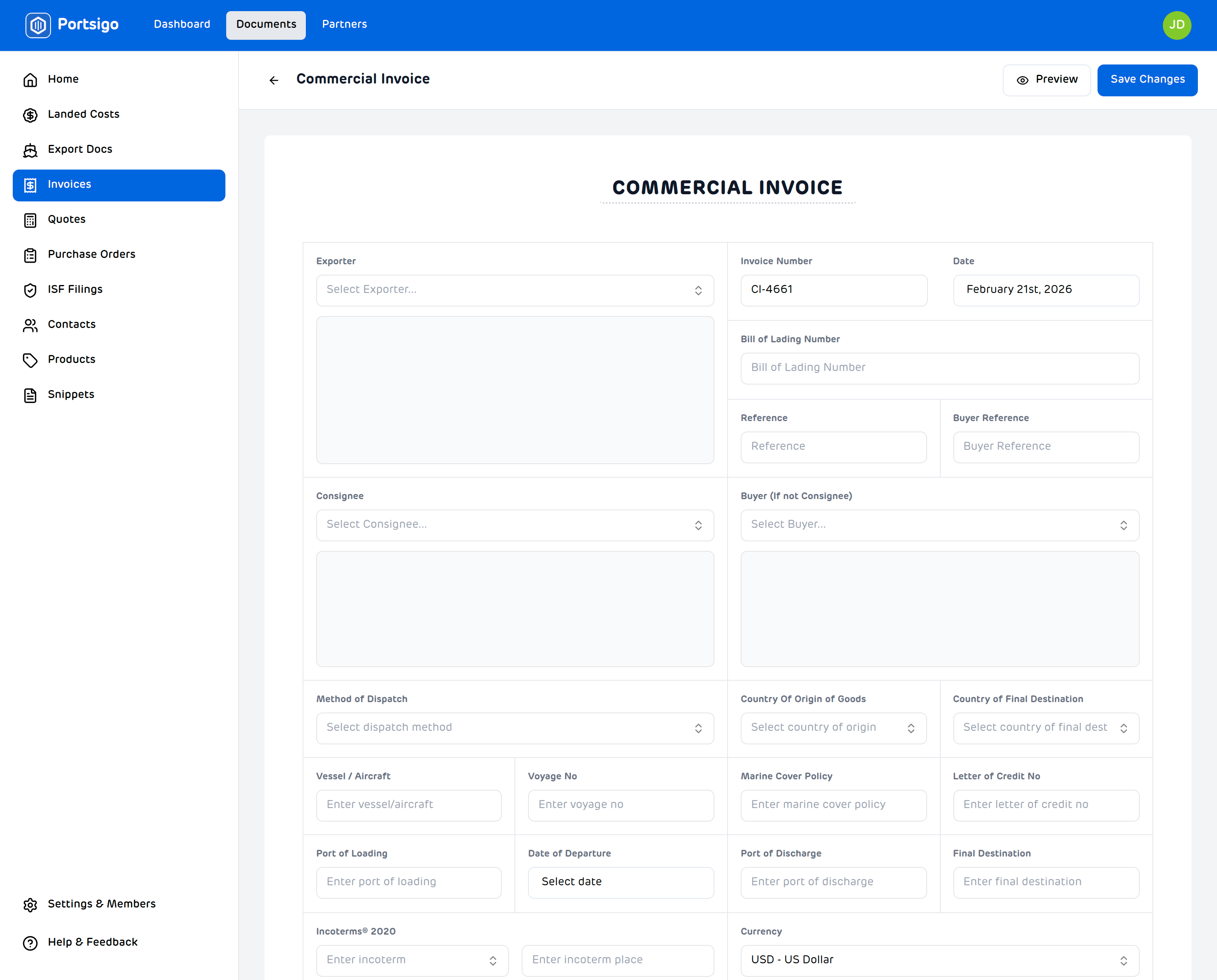This screenshot has height=980, width=1217.
Task: Open Settings & Members
Action: click(119, 904)
